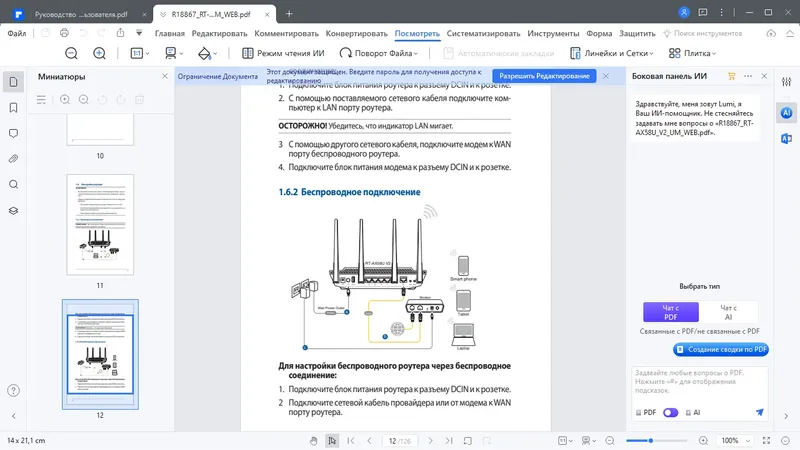Click the print icon
Screen dimensions: 800x450
click(64, 33)
